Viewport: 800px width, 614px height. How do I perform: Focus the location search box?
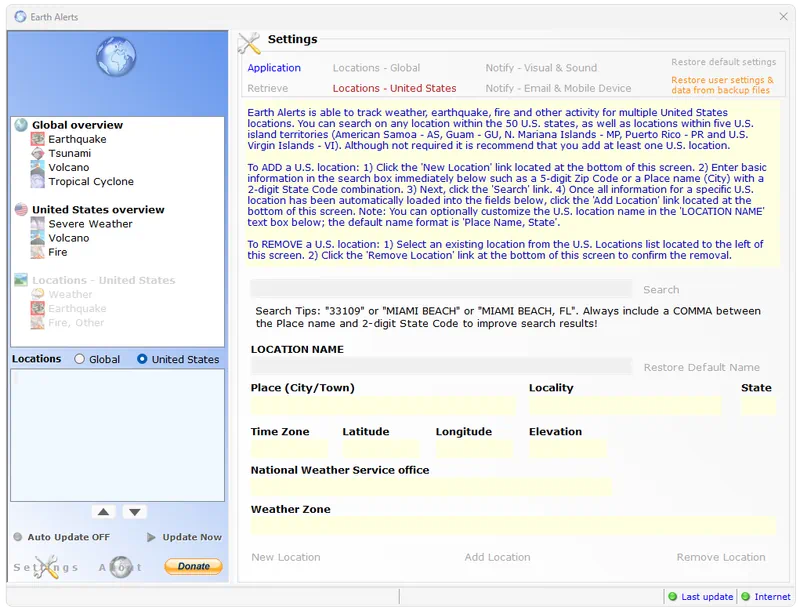441,289
